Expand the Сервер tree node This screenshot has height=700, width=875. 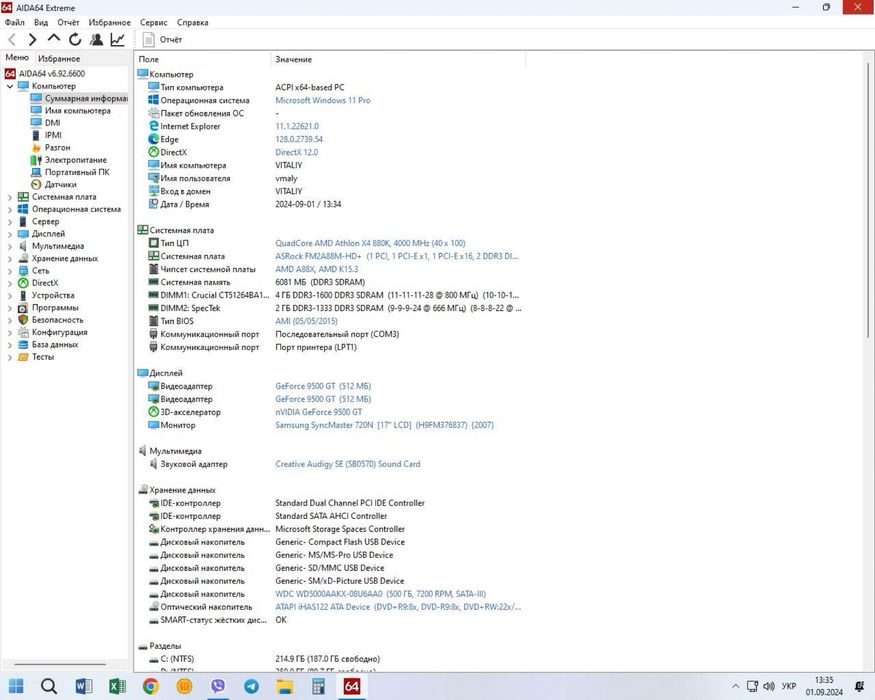point(9,222)
